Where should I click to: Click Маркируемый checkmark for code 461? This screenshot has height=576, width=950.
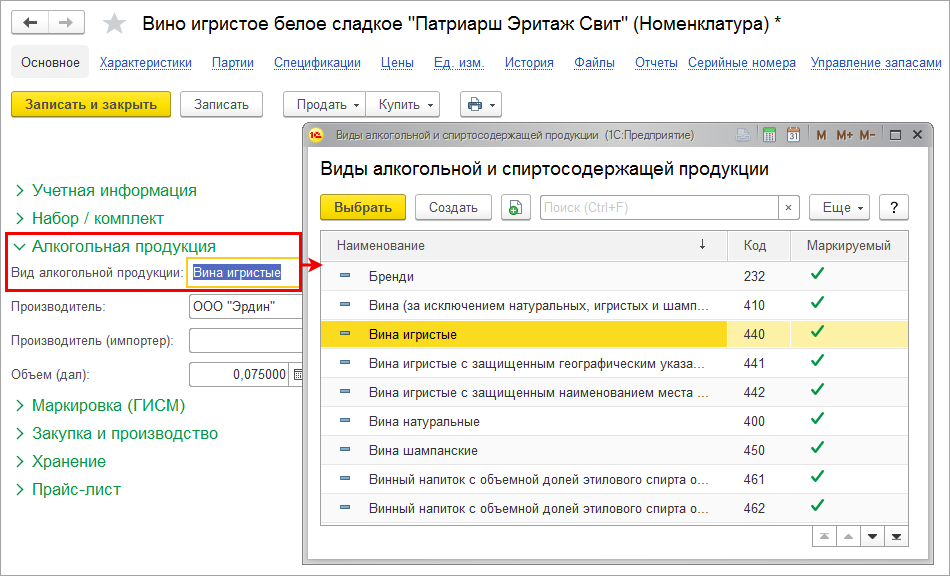pyautogui.click(x=817, y=477)
